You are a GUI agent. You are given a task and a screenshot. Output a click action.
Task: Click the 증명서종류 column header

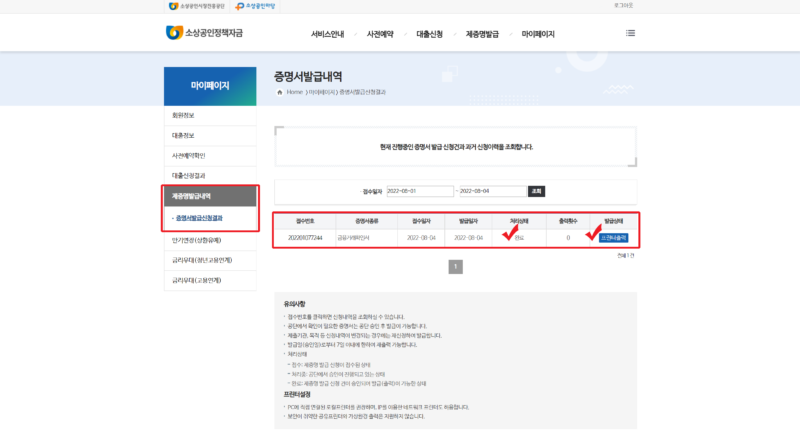pyautogui.click(x=367, y=221)
